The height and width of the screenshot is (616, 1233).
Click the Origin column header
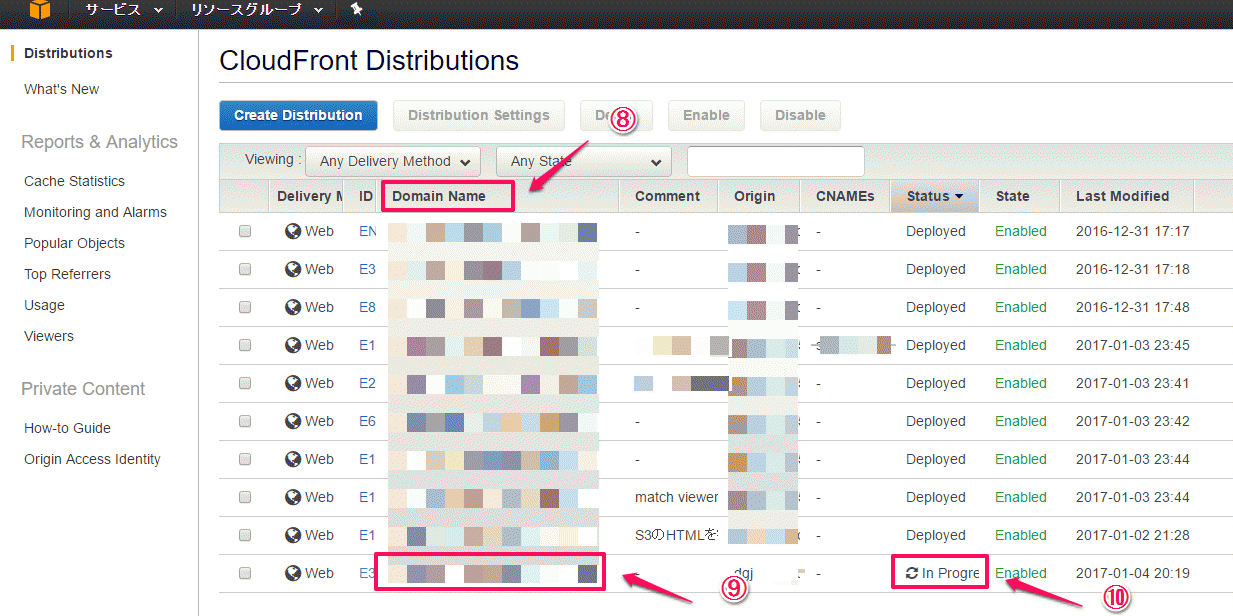tap(755, 196)
